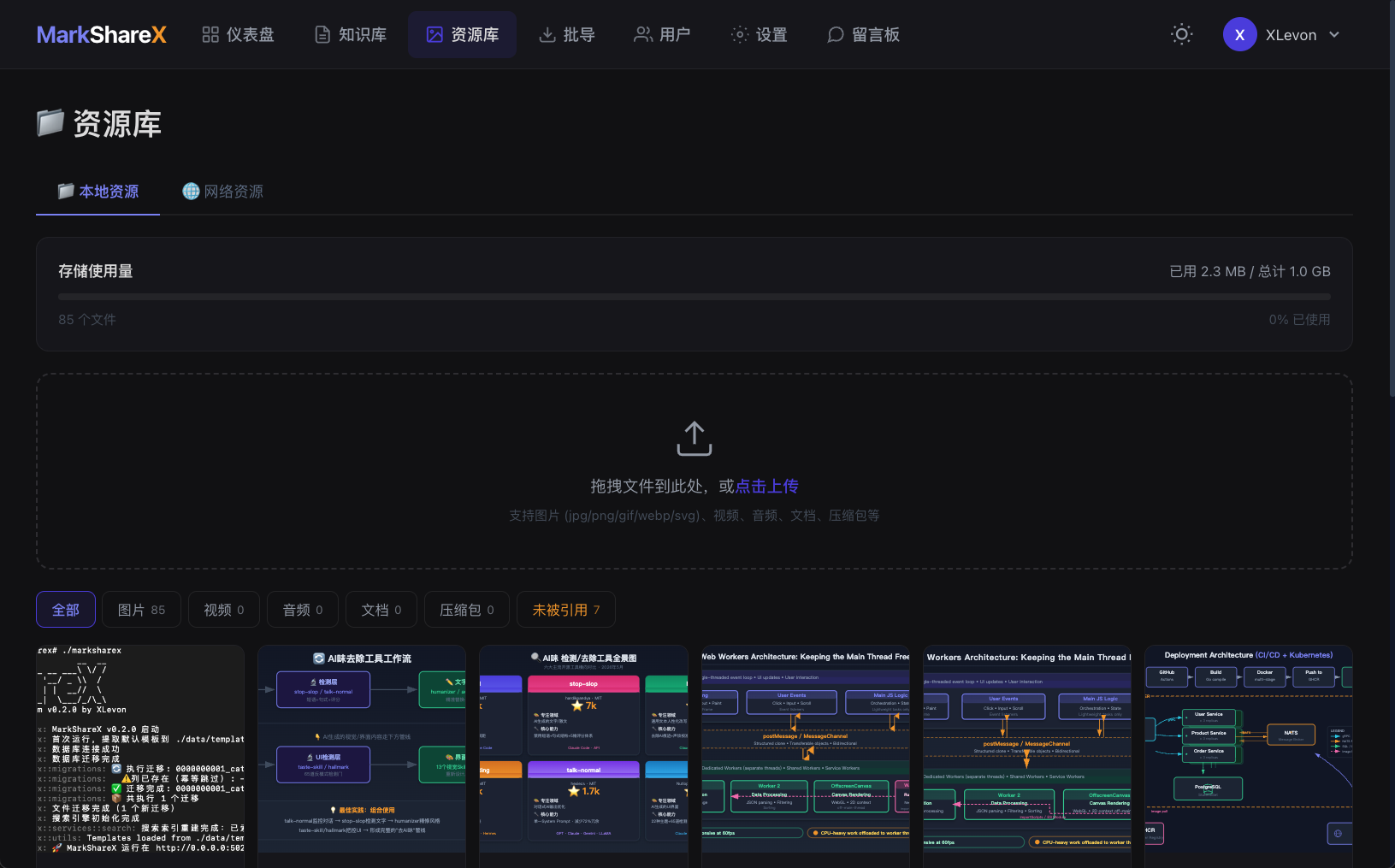Click the batch download icon
The width and height of the screenshot is (1395, 868).
pyautogui.click(x=547, y=35)
